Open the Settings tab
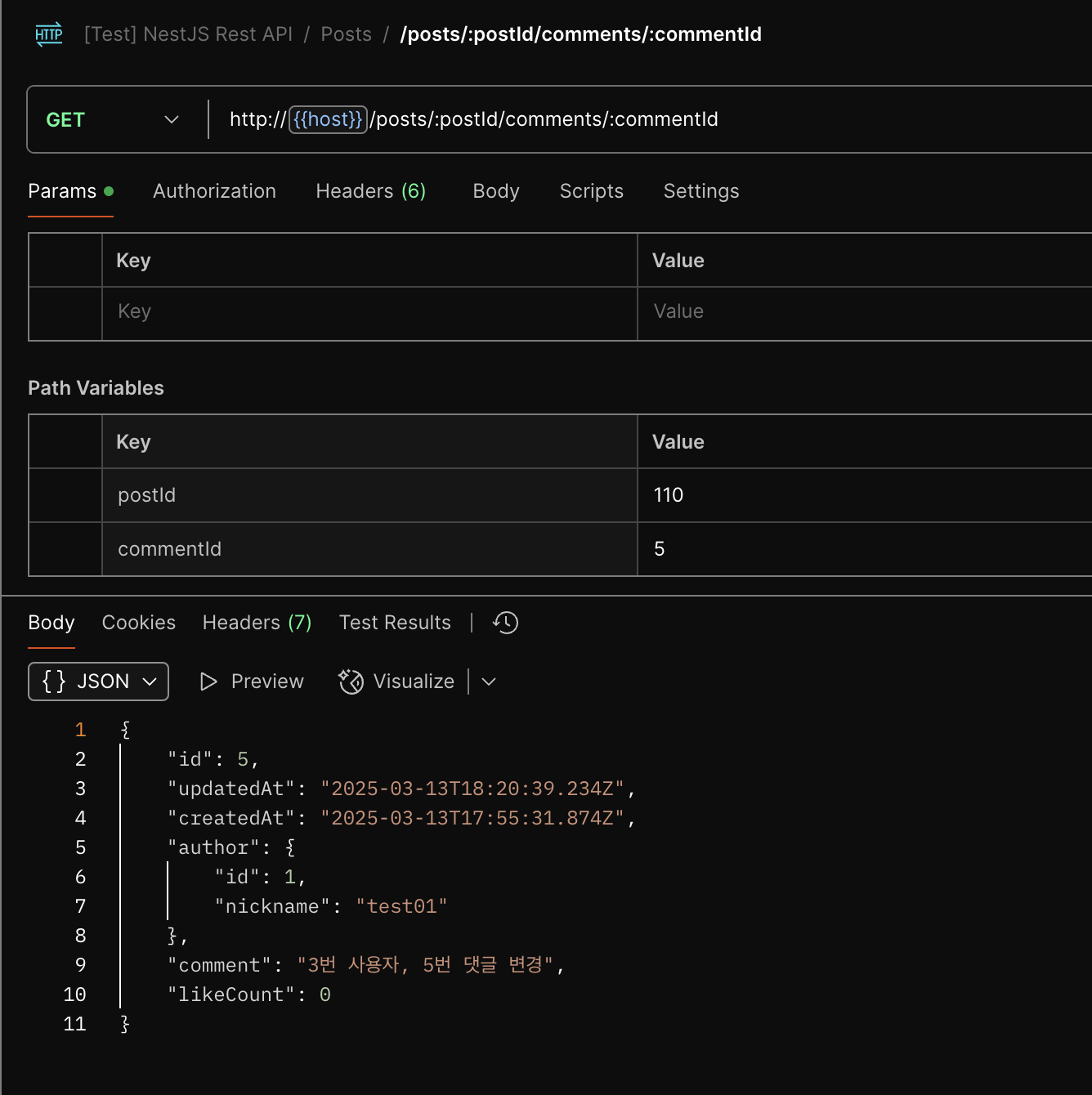Viewport: 1092px width, 1095px height. point(701,191)
